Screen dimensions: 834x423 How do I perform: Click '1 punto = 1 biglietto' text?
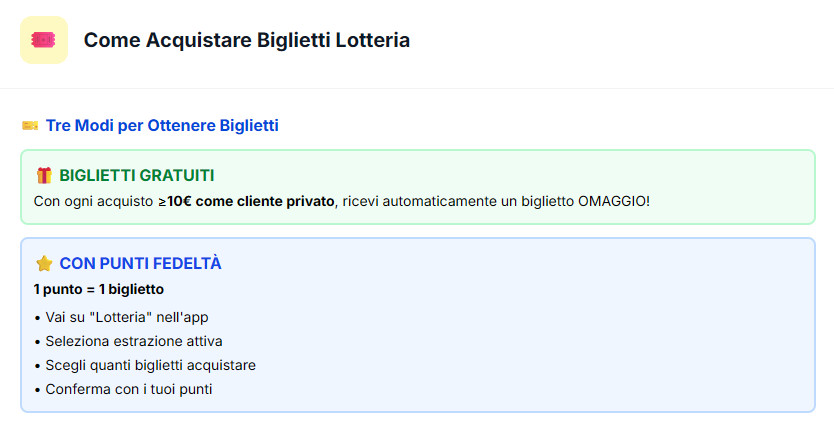click(x=99, y=289)
